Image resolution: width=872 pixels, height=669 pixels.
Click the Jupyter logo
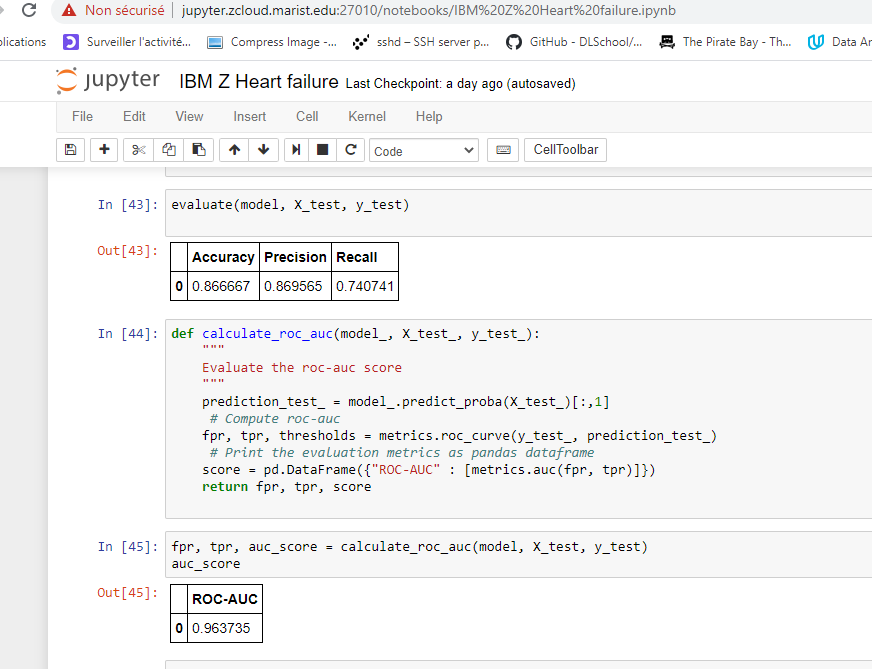pyautogui.click(x=108, y=81)
